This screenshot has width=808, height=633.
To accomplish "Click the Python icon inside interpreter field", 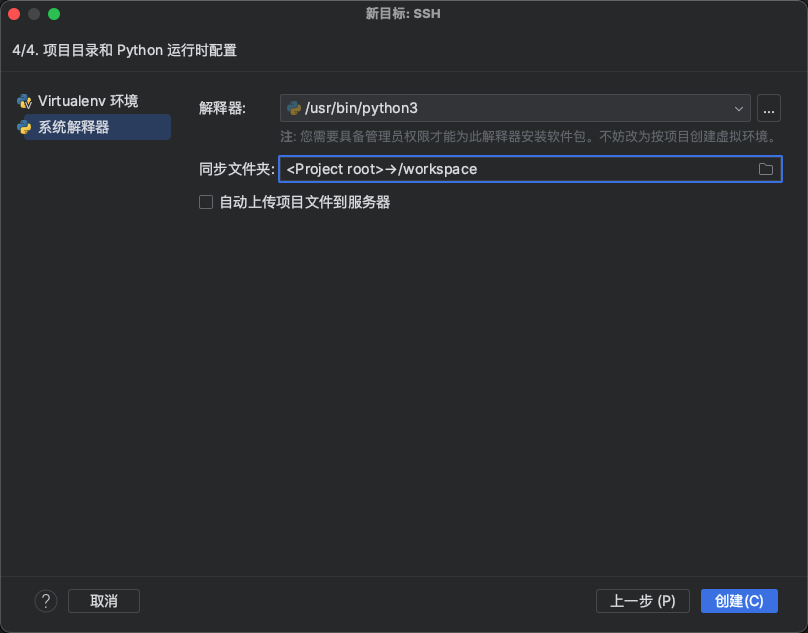I will 294,108.
